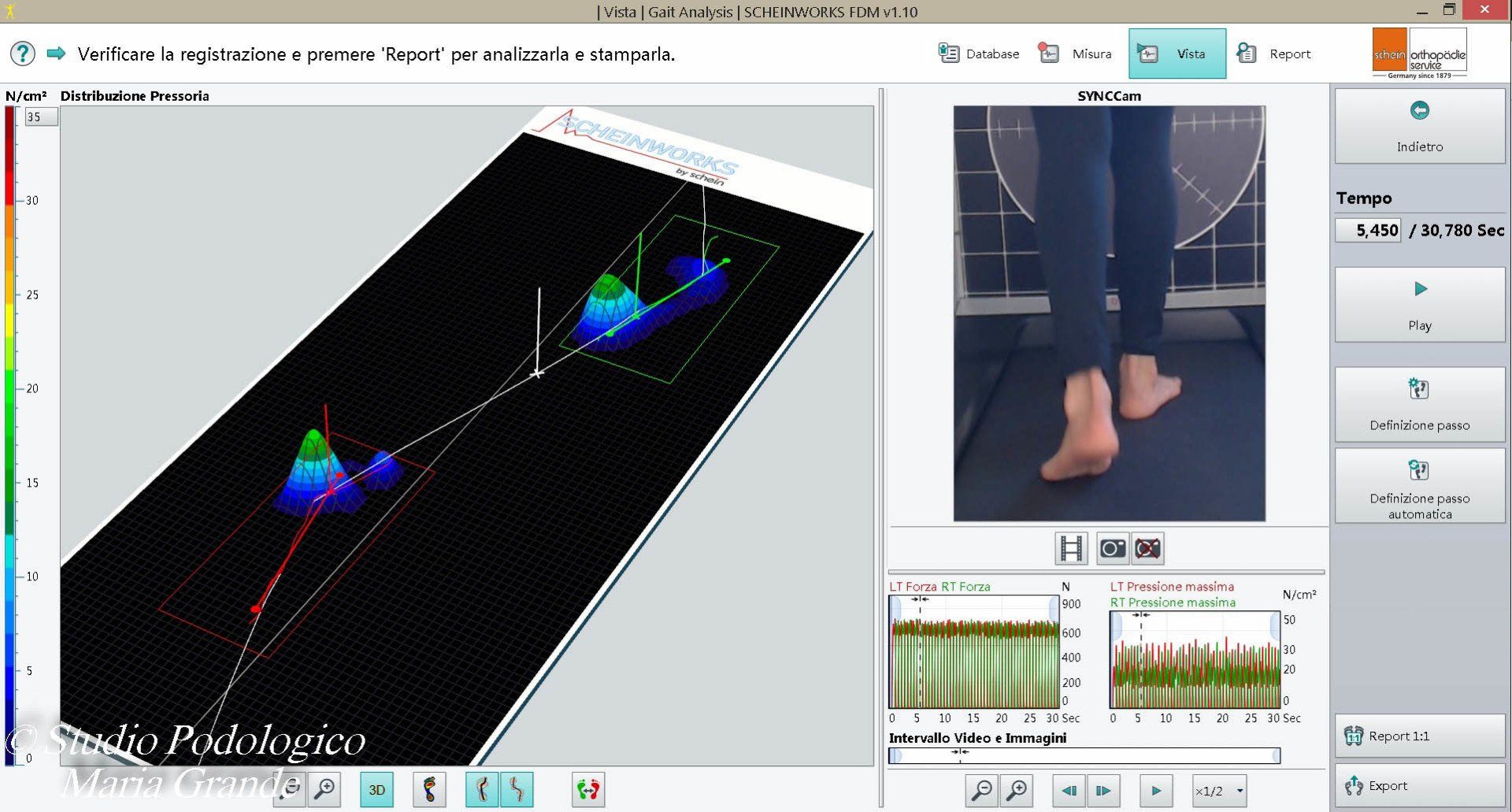
Task: Click the camera snapshot icon
Action: tap(1112, 548)
